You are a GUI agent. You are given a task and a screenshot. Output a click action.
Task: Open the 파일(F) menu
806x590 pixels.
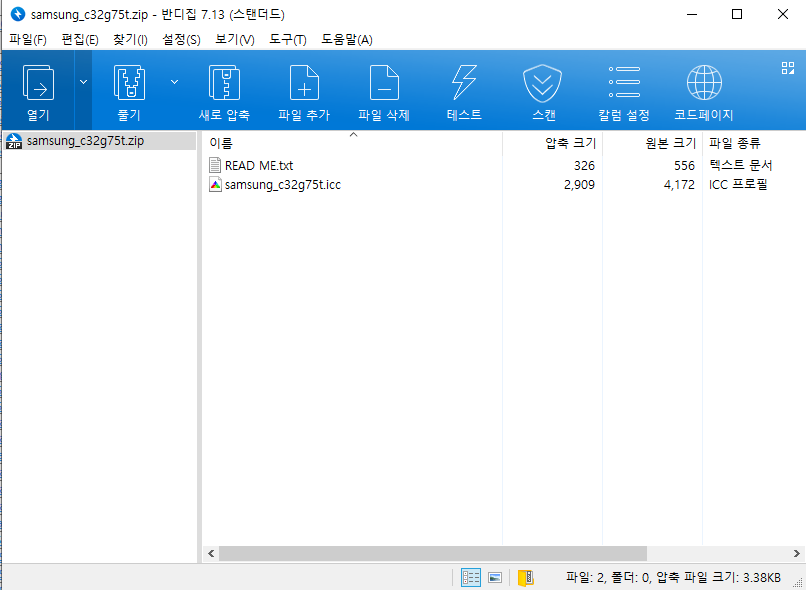point(28,40)
